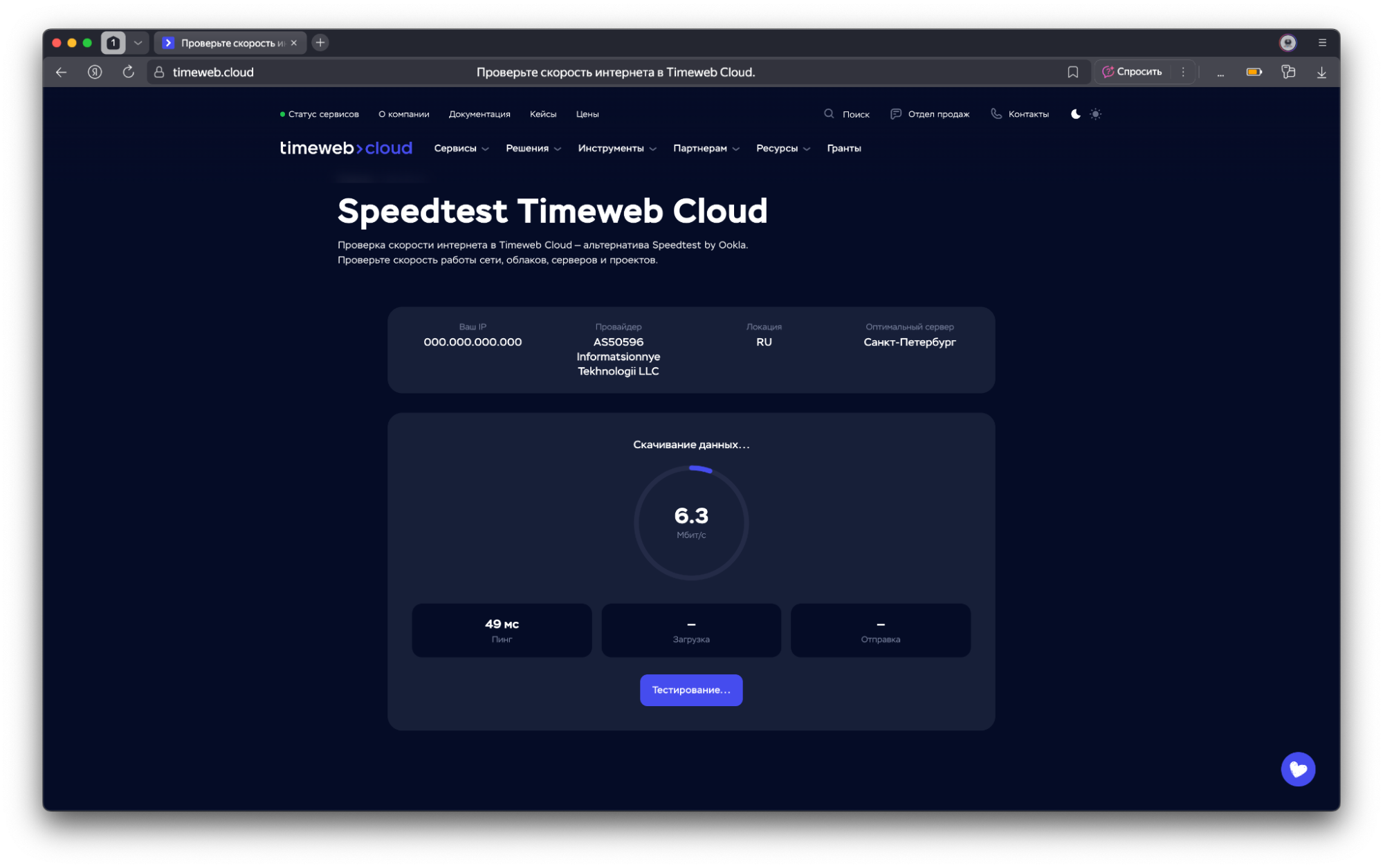
Task: Expand the Сервисы menu
Action: [x=461, y=148]
